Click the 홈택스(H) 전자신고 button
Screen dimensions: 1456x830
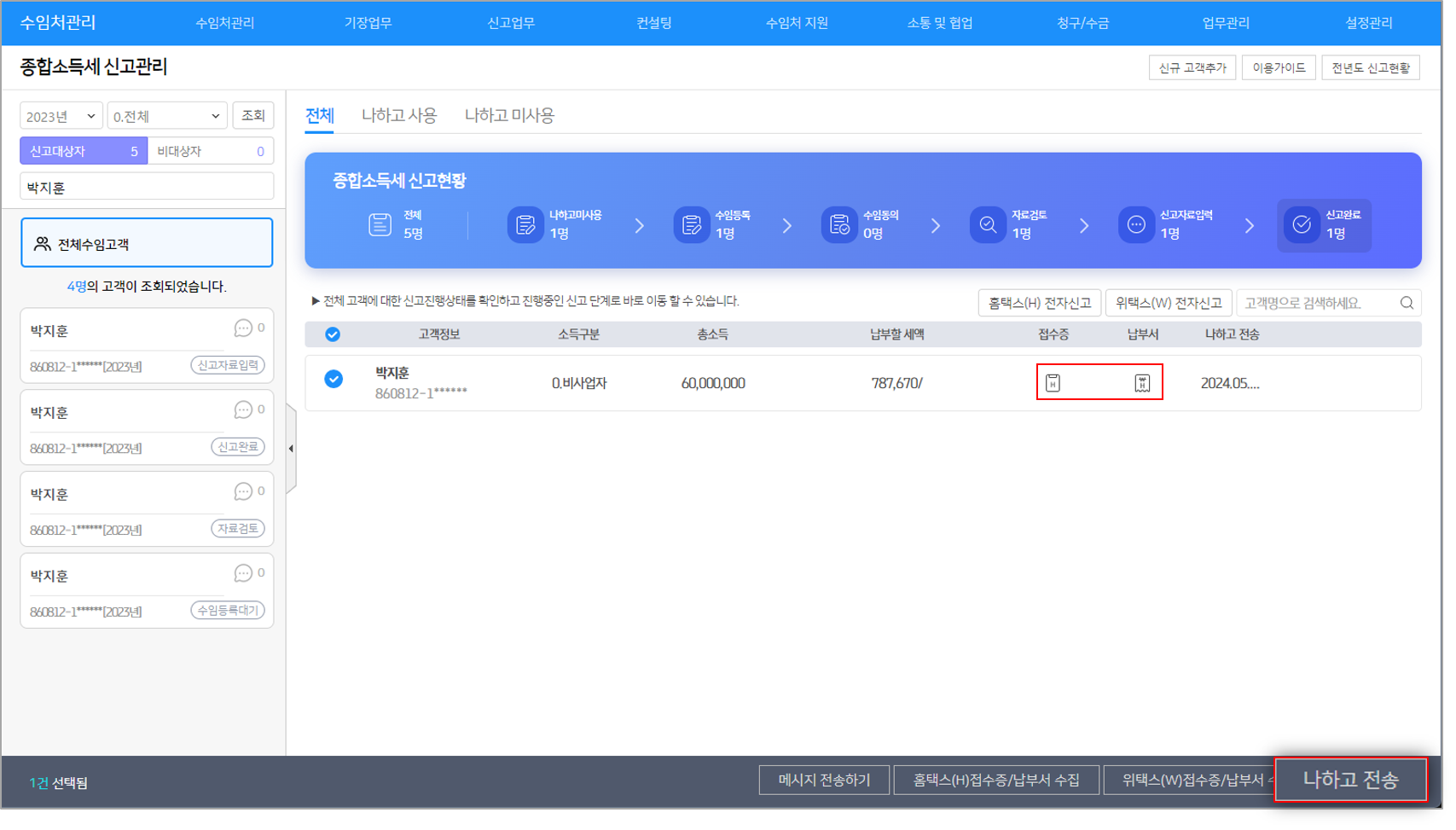pos(1039,303)
